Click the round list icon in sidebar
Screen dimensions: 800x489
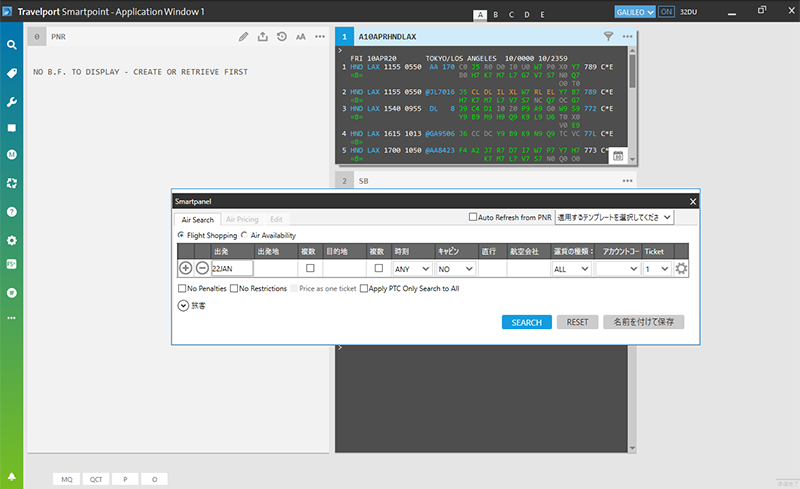tap(11, 293)
